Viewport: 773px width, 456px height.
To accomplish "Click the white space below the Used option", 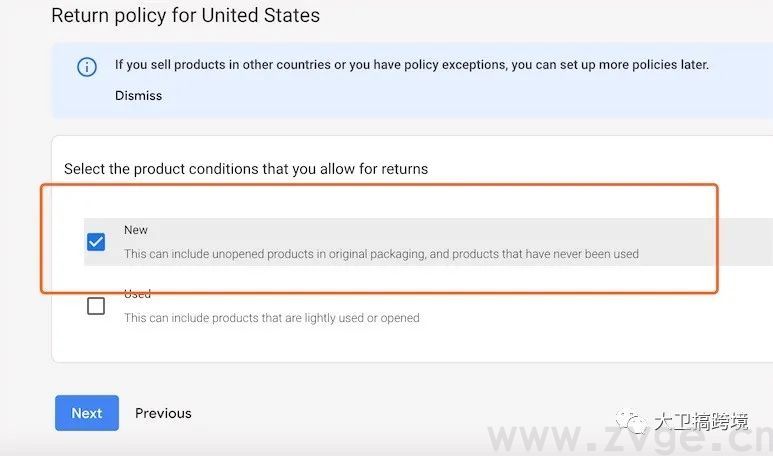I will [x=400, y=345].
